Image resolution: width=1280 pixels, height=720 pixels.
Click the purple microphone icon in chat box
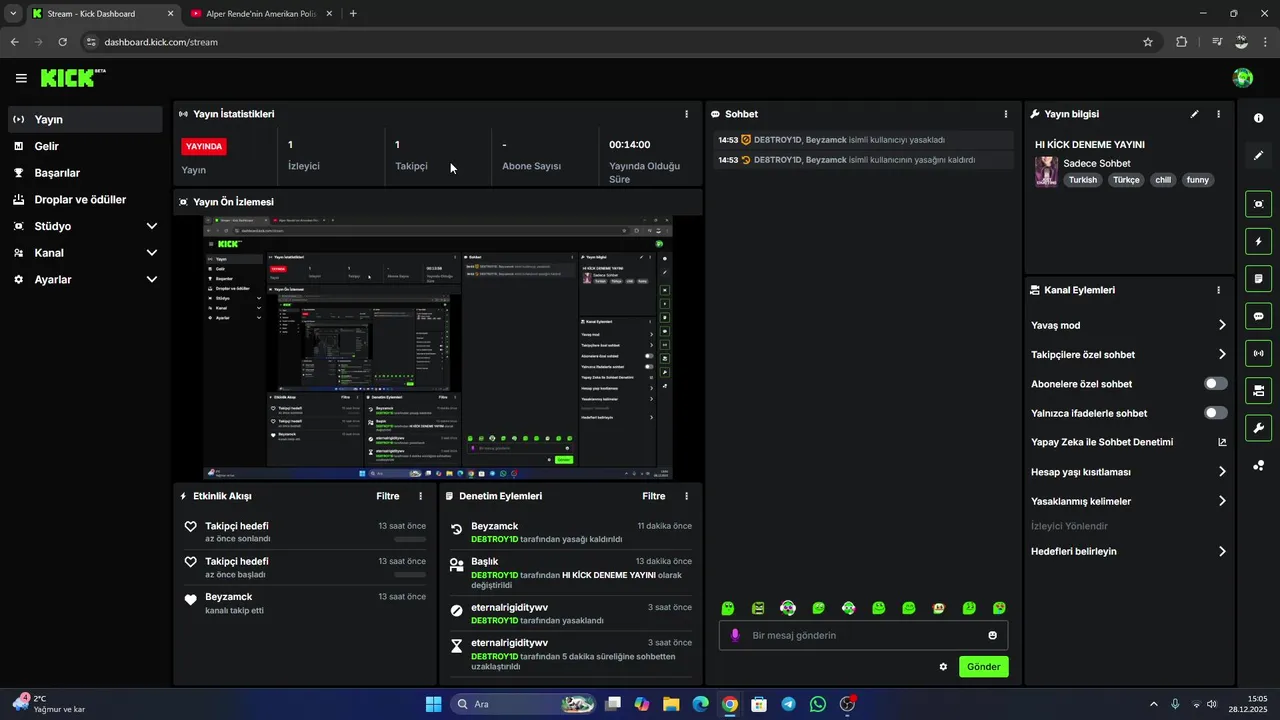click(x=735, y=635)
